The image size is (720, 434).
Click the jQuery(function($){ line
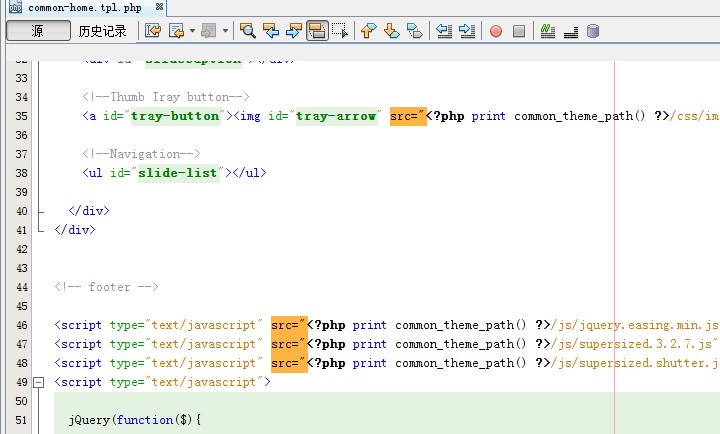pyautogui.click(x=135, y=420)
